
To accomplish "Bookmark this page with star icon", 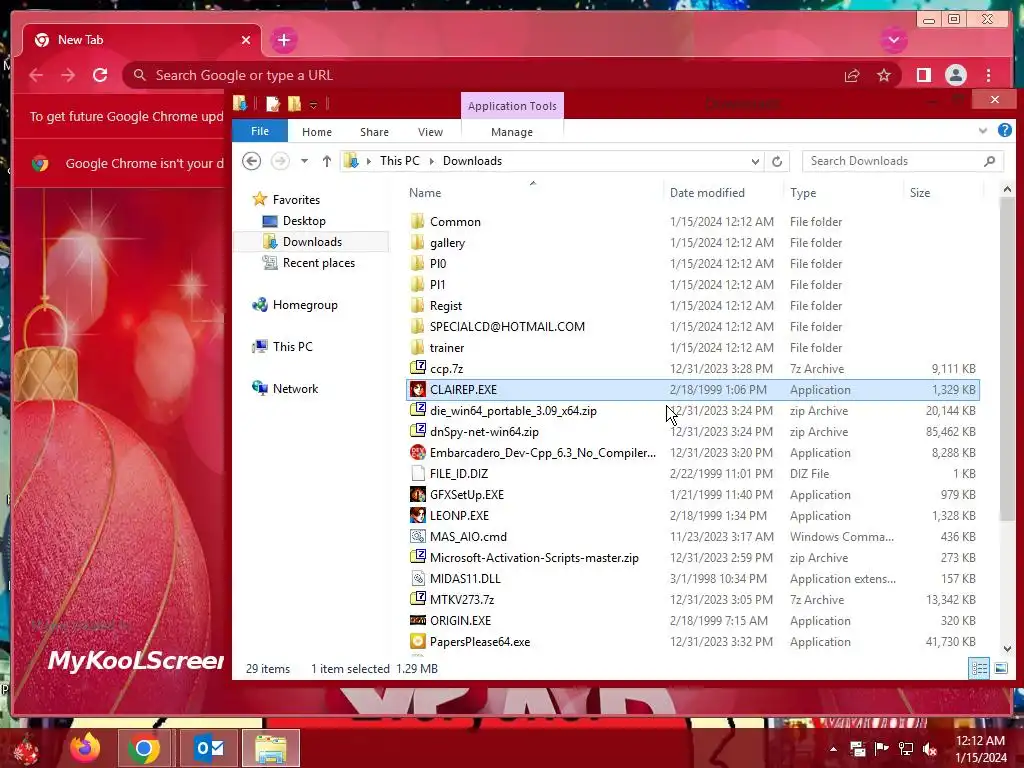I will 884,76.
